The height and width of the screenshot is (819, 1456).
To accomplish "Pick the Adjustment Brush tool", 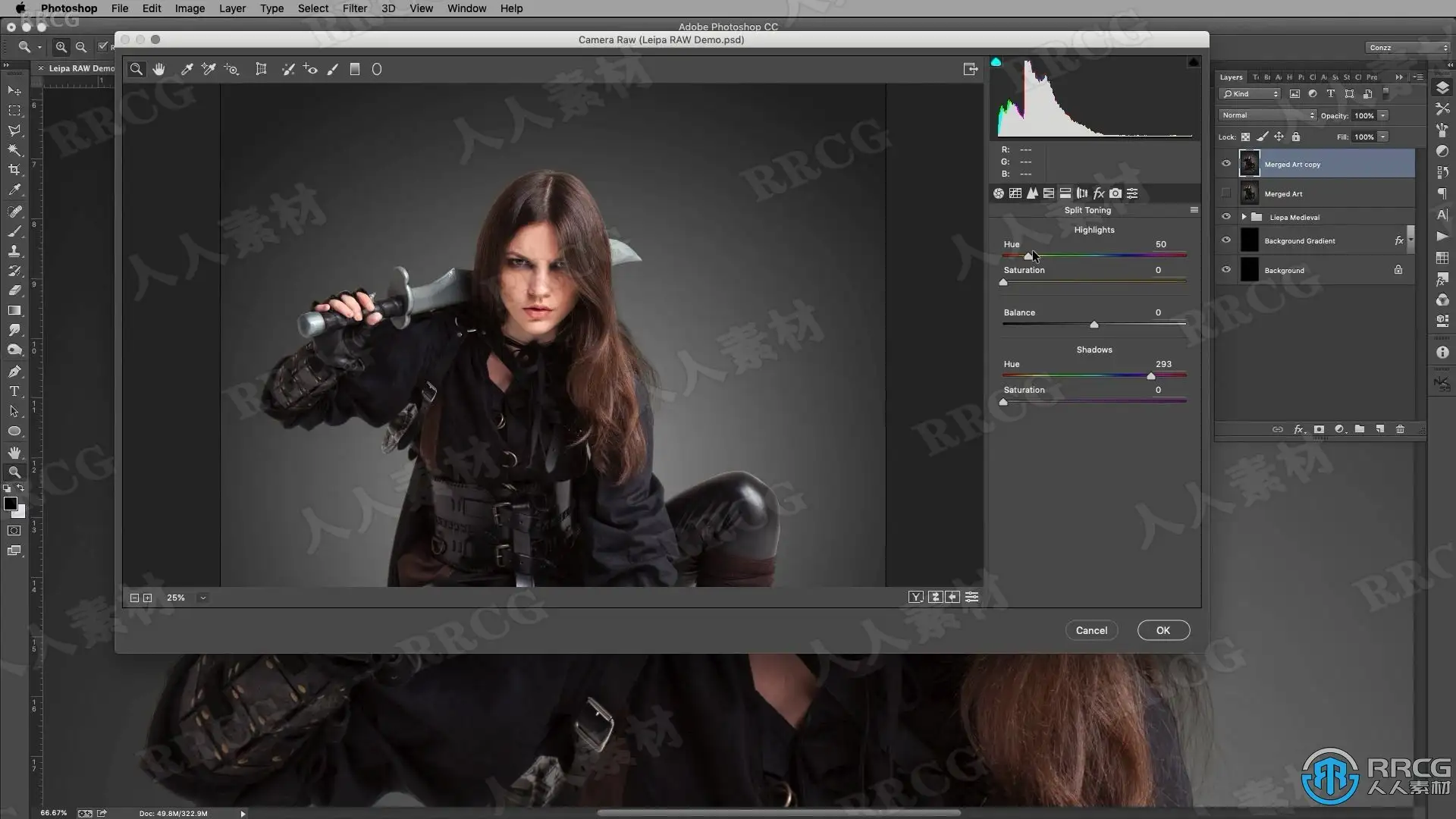I will 332,69.
